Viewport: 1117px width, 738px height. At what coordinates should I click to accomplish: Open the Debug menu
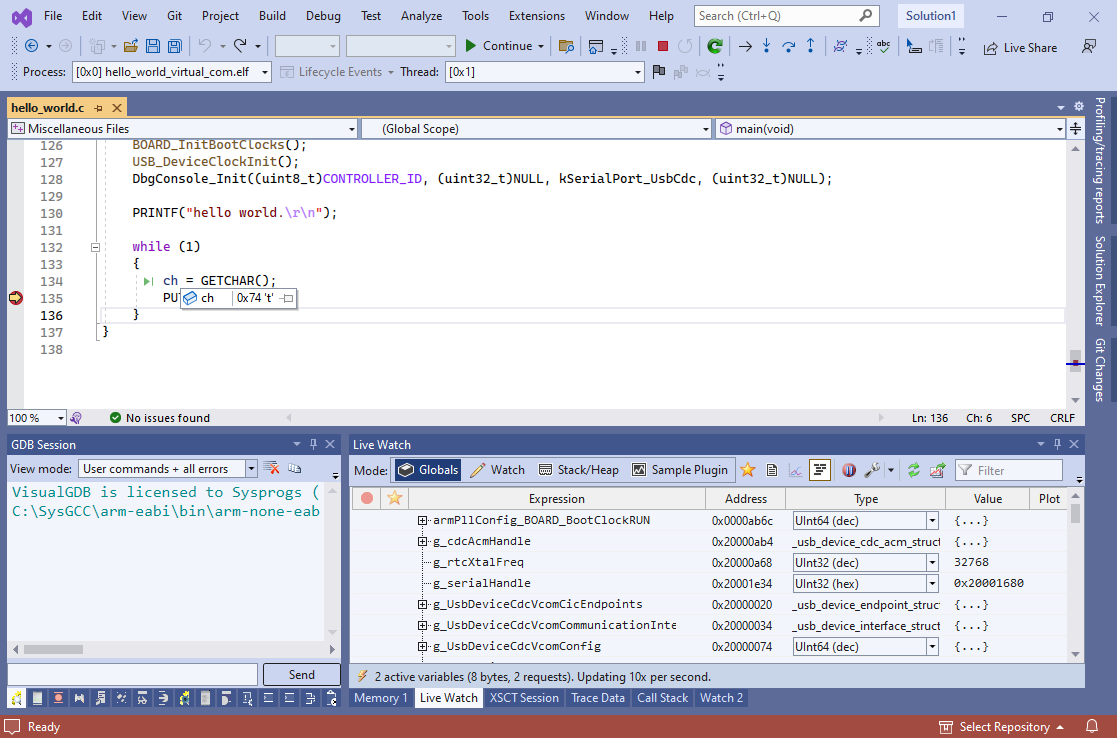[323, 16]
